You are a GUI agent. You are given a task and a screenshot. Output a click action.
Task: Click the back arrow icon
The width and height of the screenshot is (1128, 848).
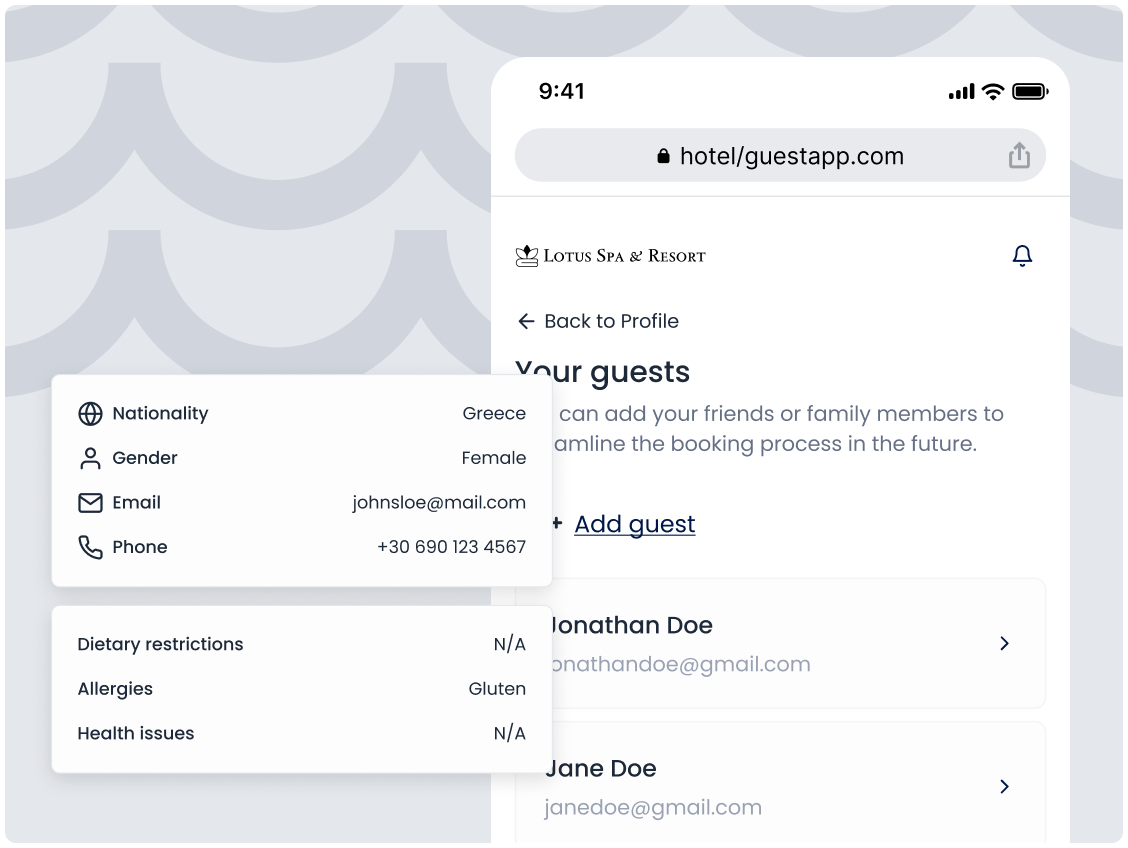pos(527,321)
